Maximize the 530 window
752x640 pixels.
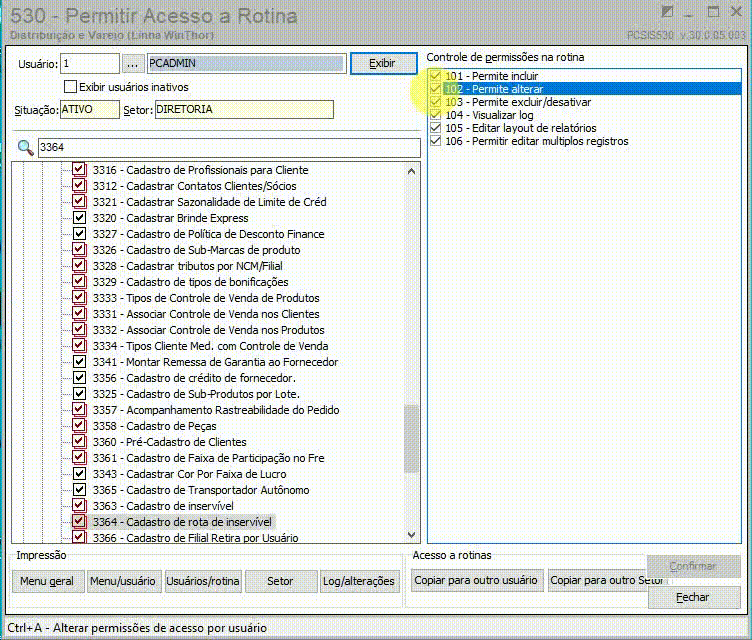[714, 11]
